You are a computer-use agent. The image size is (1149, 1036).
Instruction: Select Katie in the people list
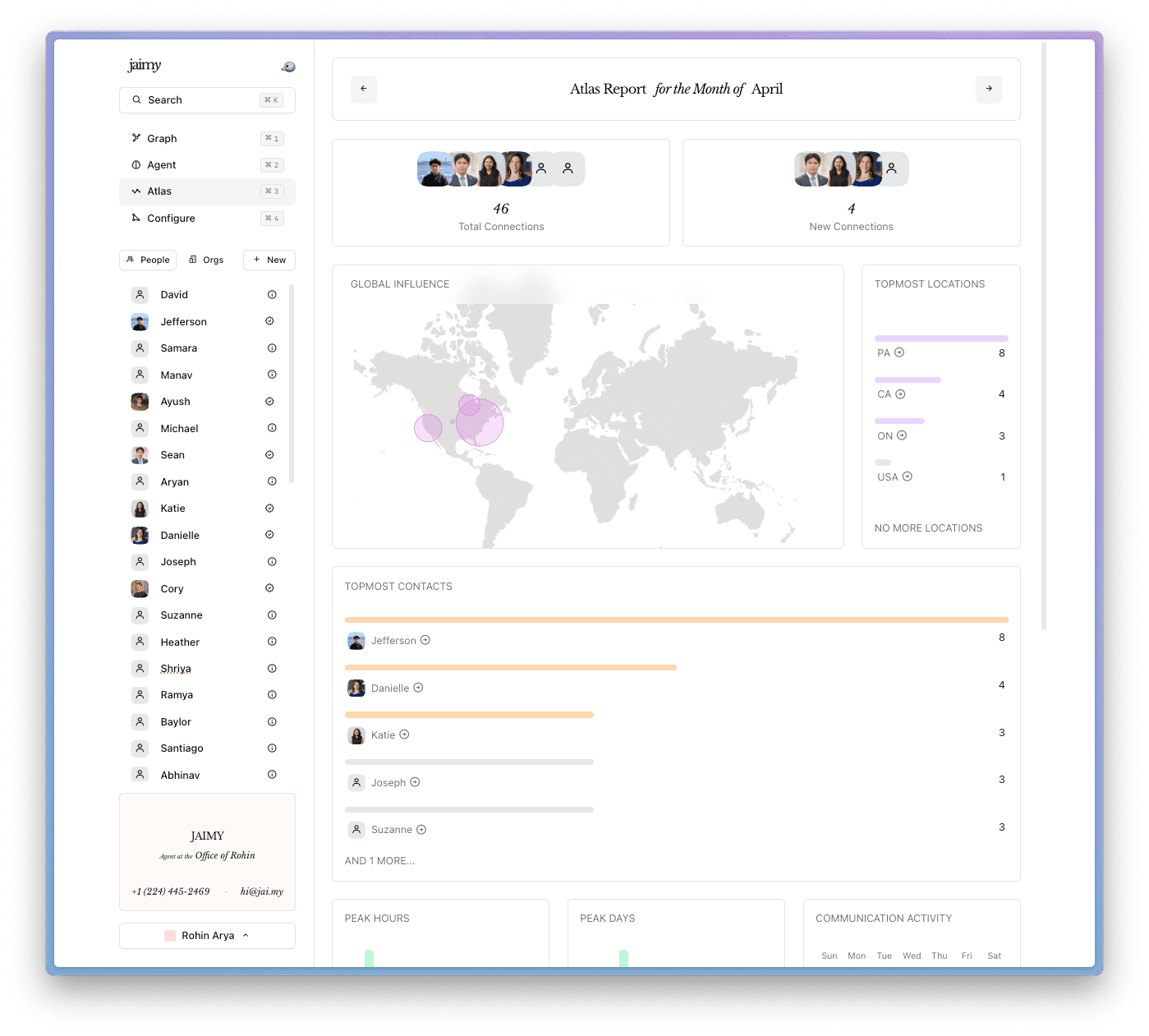pos(173,509)
